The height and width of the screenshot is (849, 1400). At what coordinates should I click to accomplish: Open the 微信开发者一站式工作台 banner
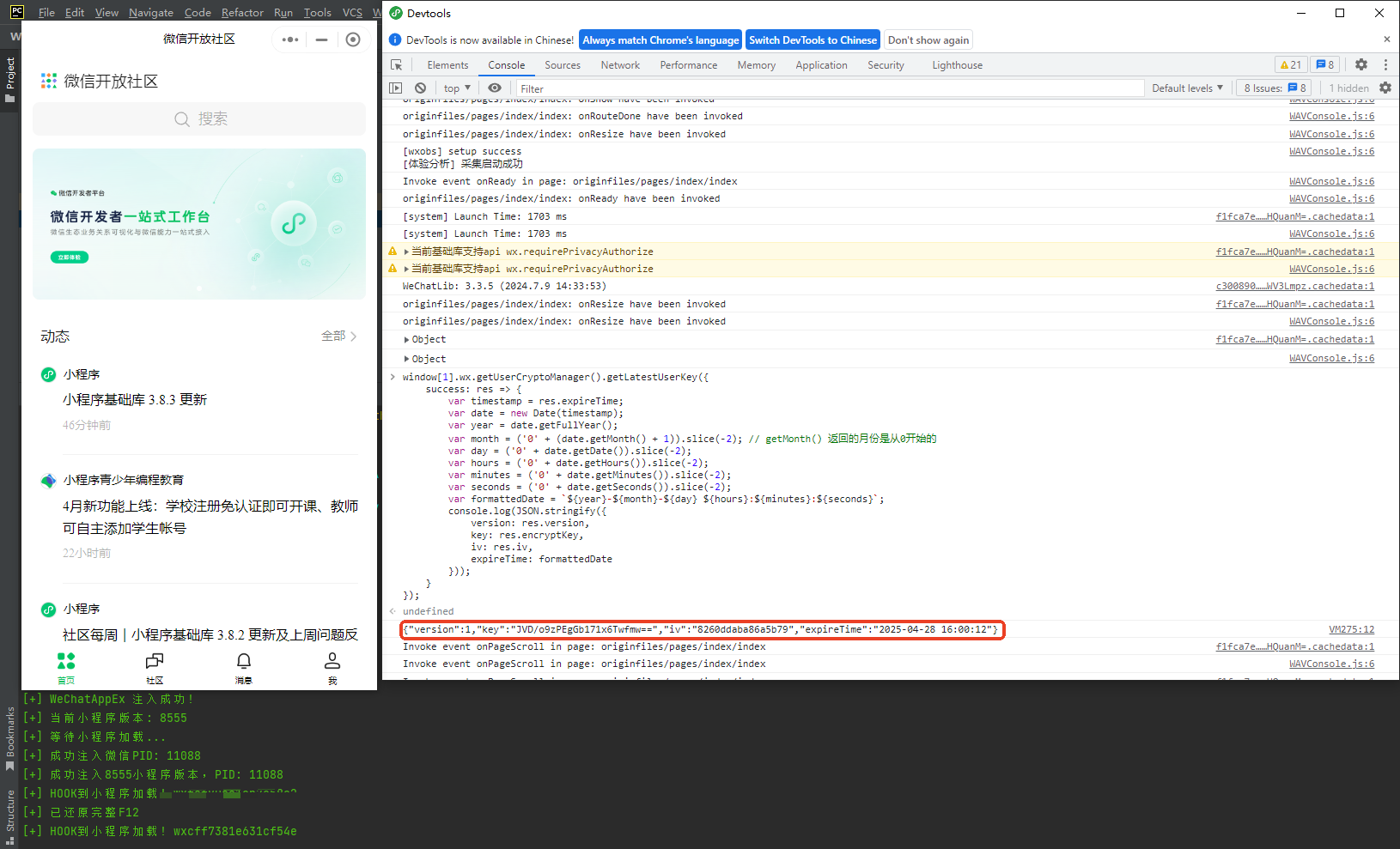click(199, 224)
